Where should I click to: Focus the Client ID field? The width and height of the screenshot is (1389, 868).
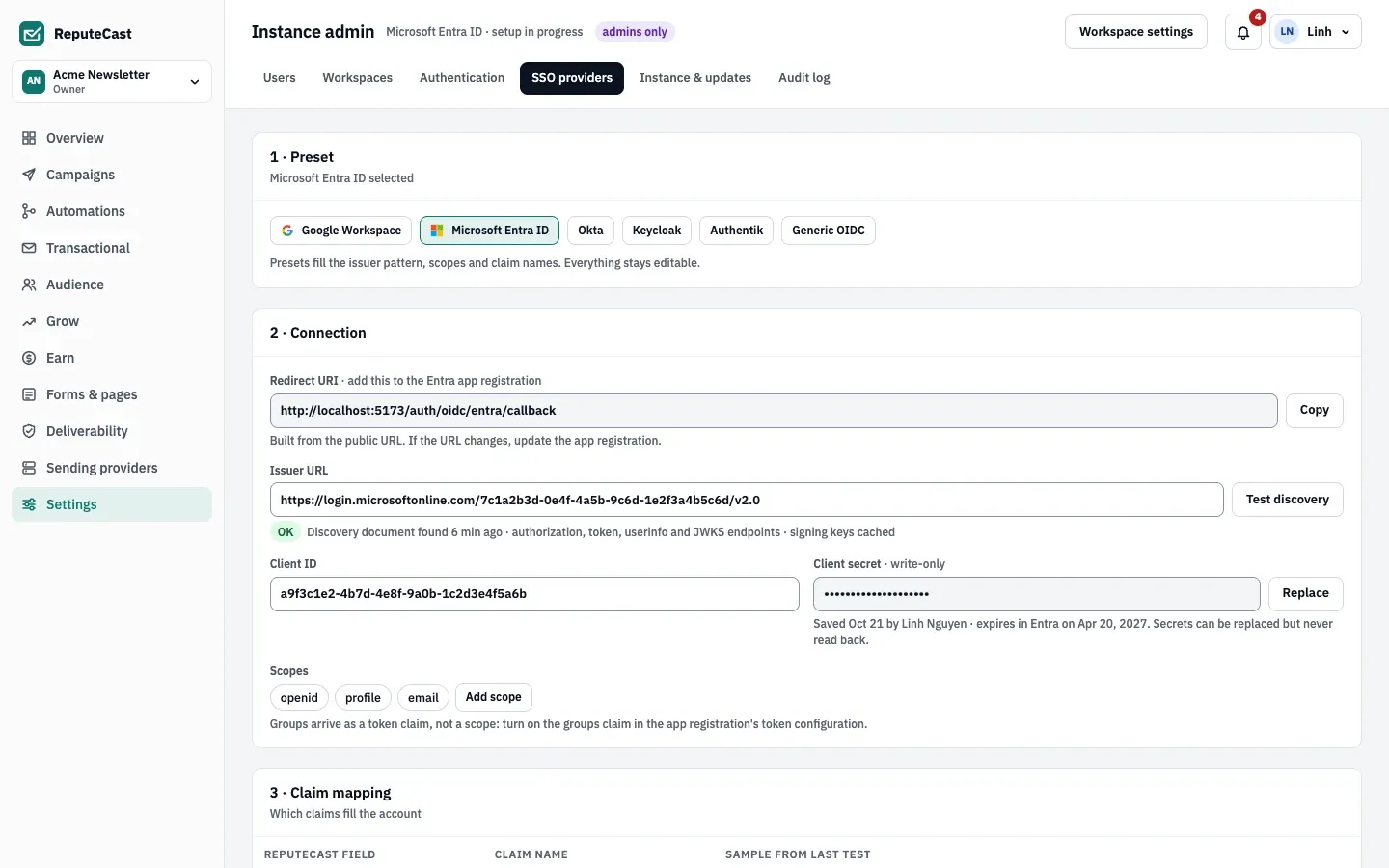tap(534, 594)
